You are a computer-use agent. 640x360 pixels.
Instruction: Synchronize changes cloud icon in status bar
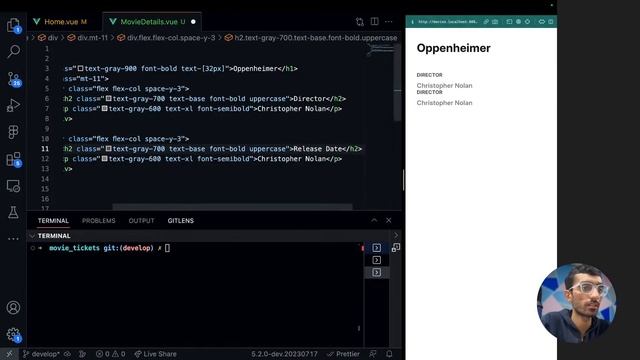point(67,354)
